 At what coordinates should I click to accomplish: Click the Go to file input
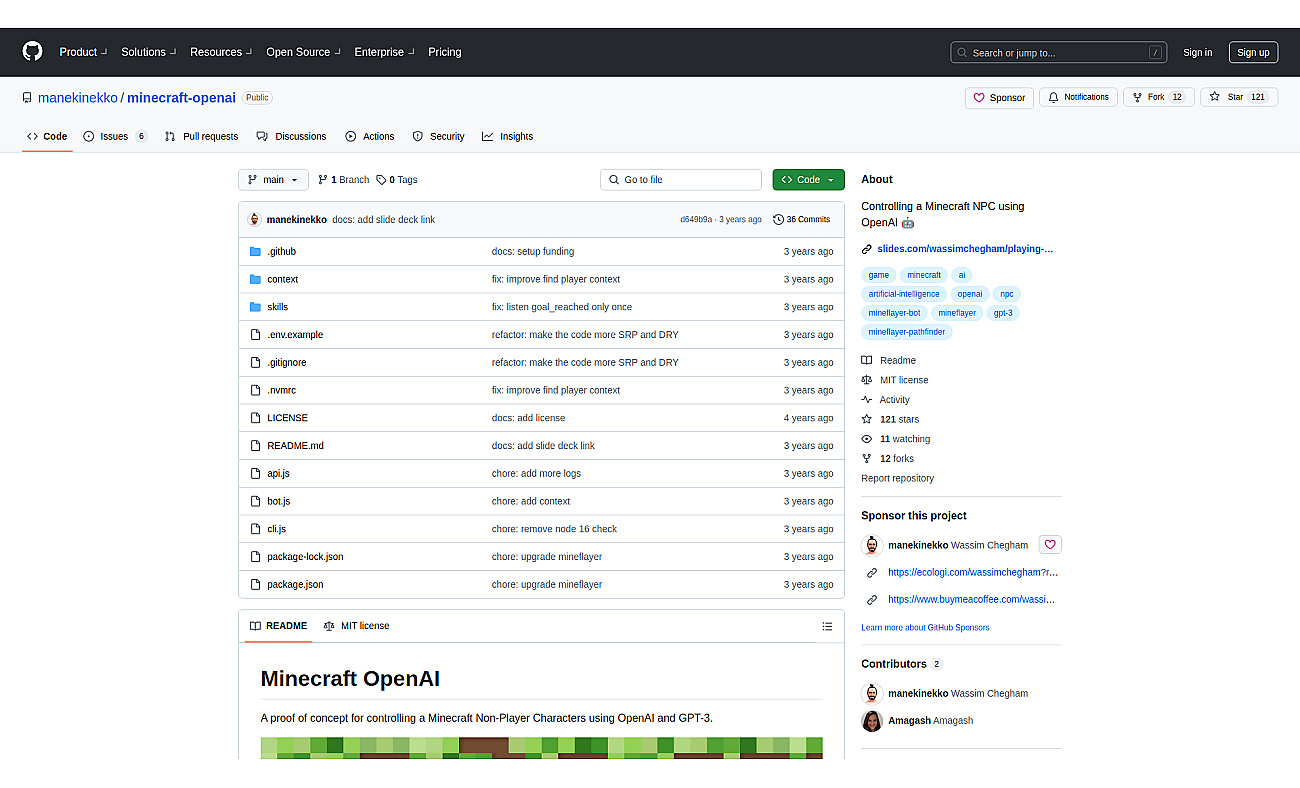tap(681, 180)
